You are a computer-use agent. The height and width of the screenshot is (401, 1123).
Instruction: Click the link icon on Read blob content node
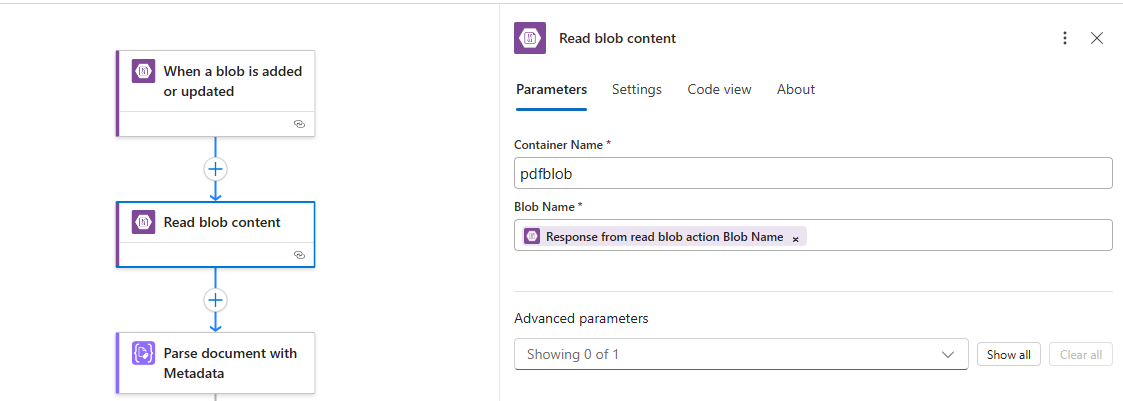click(x=298, y=255)
